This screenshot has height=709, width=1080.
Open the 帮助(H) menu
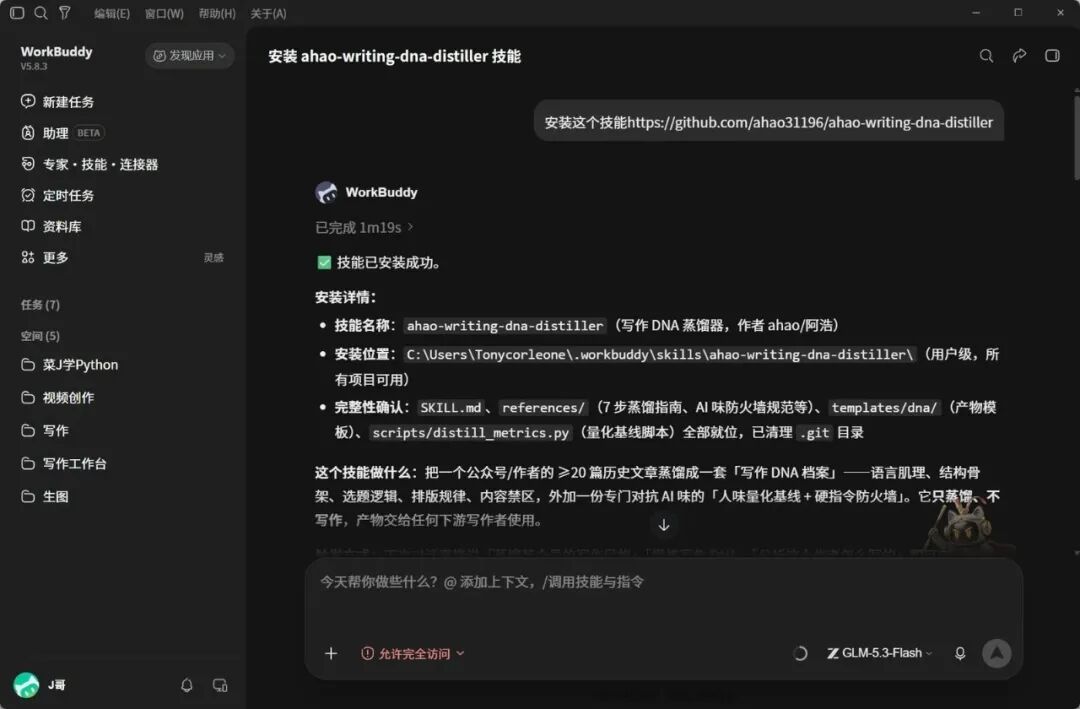(x=217, y=13)
